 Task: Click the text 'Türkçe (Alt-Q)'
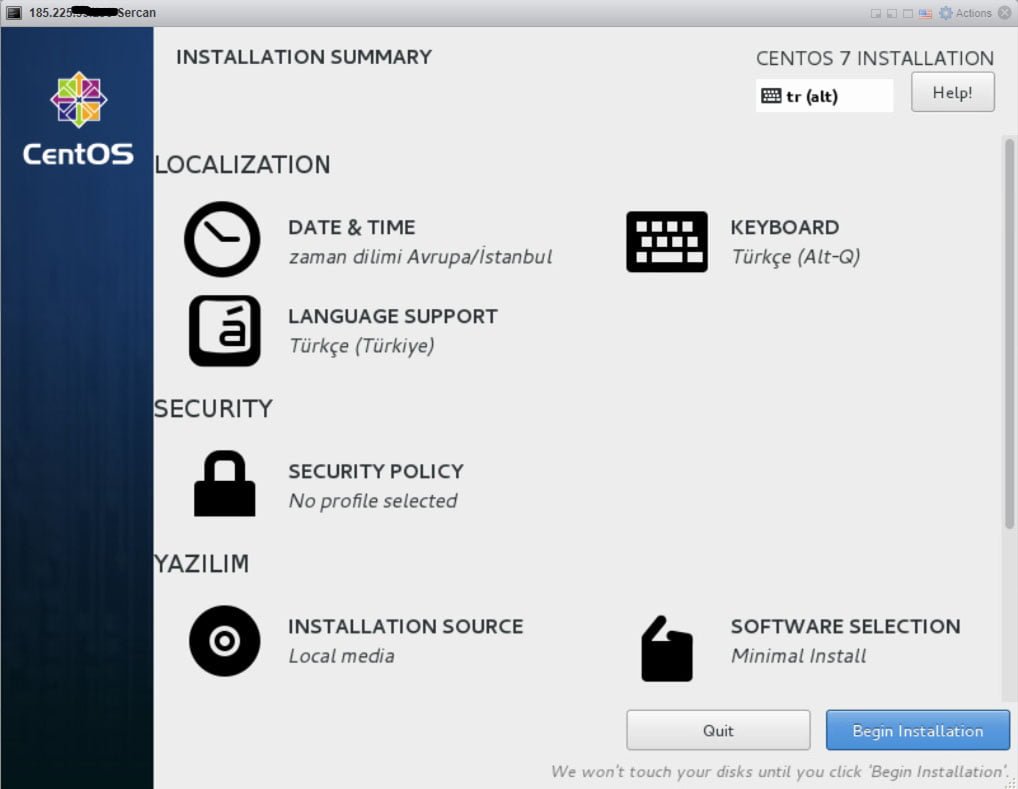click(795, 257)
